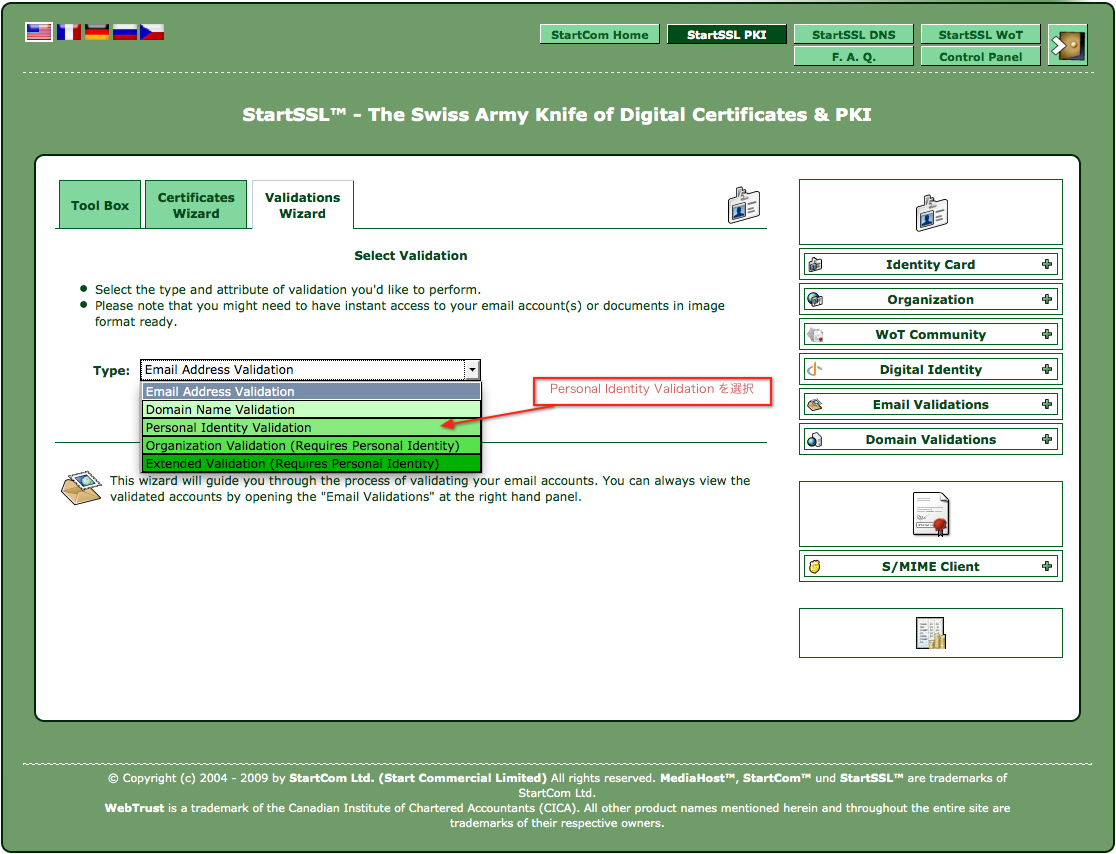Expand S/MIME Client with the plus icon
The width and height of the screenshot is (1116, 854).
point(1047,566)
